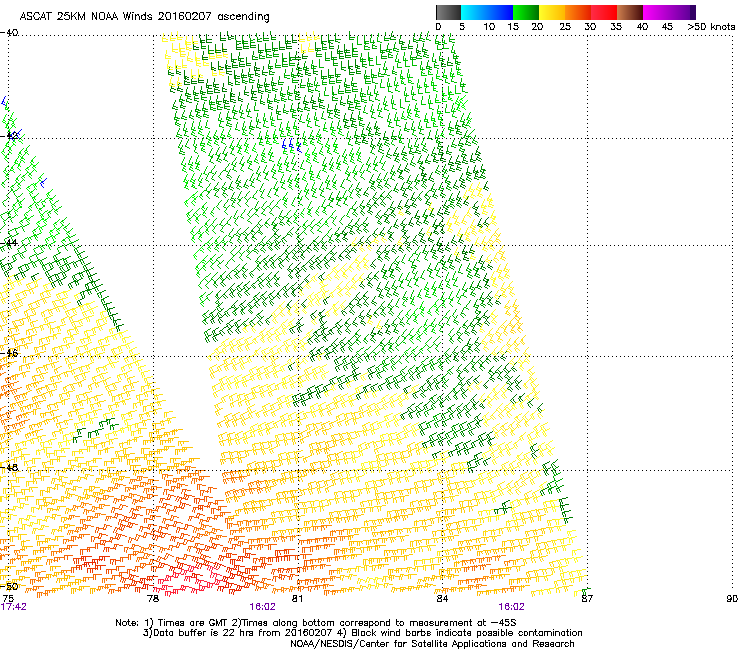Click the purple '16:02' time near longitude 84
Viewport: 740px width, 650px height.
coord(511,607)
